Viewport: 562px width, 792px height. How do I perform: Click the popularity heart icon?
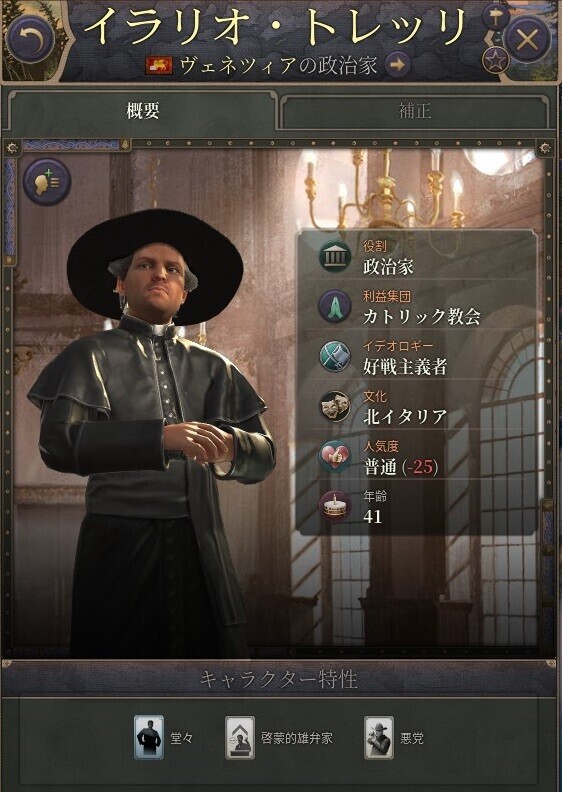335,456
